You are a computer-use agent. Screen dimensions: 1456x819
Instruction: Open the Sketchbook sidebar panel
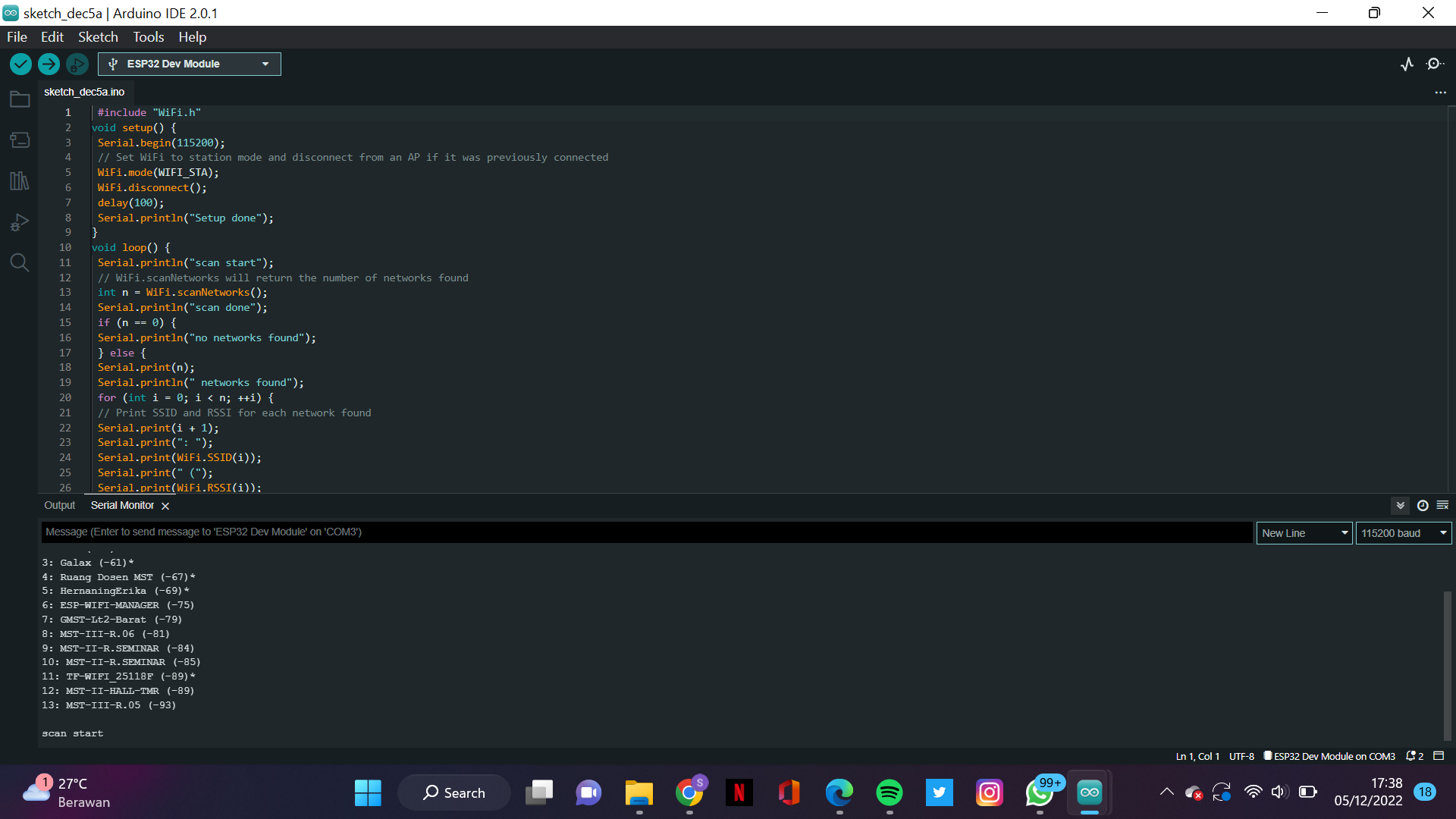click(x=19, y=99)
